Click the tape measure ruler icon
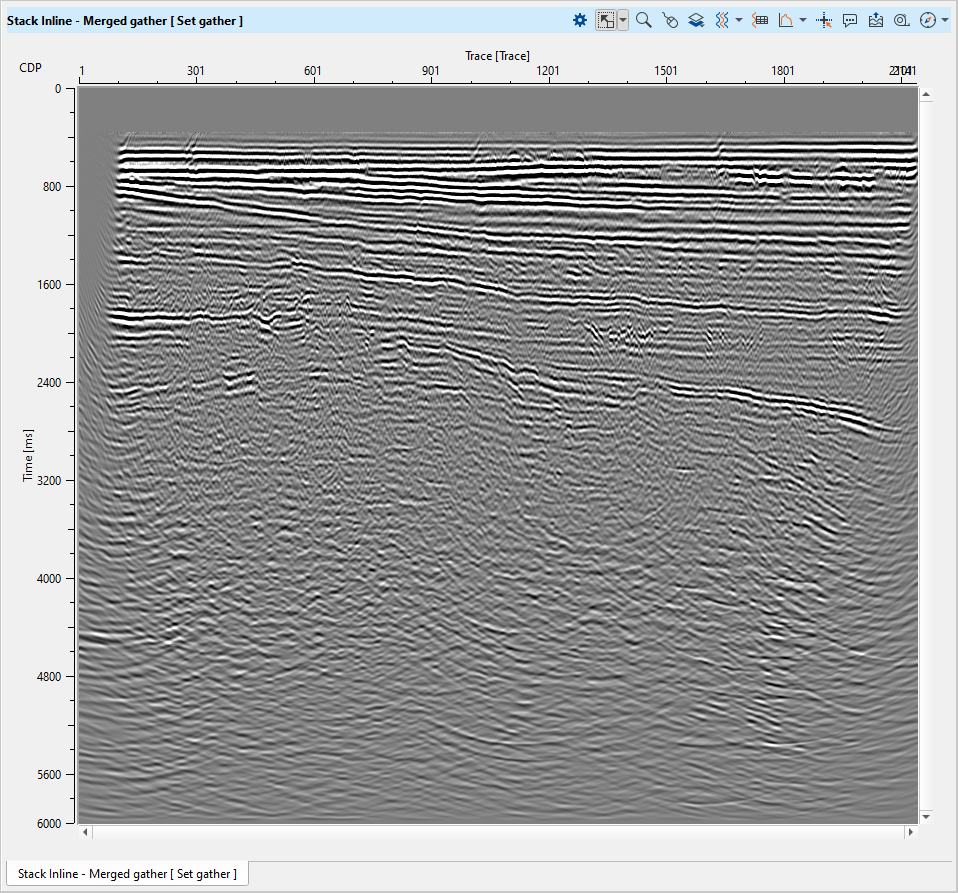 point(902,20)
